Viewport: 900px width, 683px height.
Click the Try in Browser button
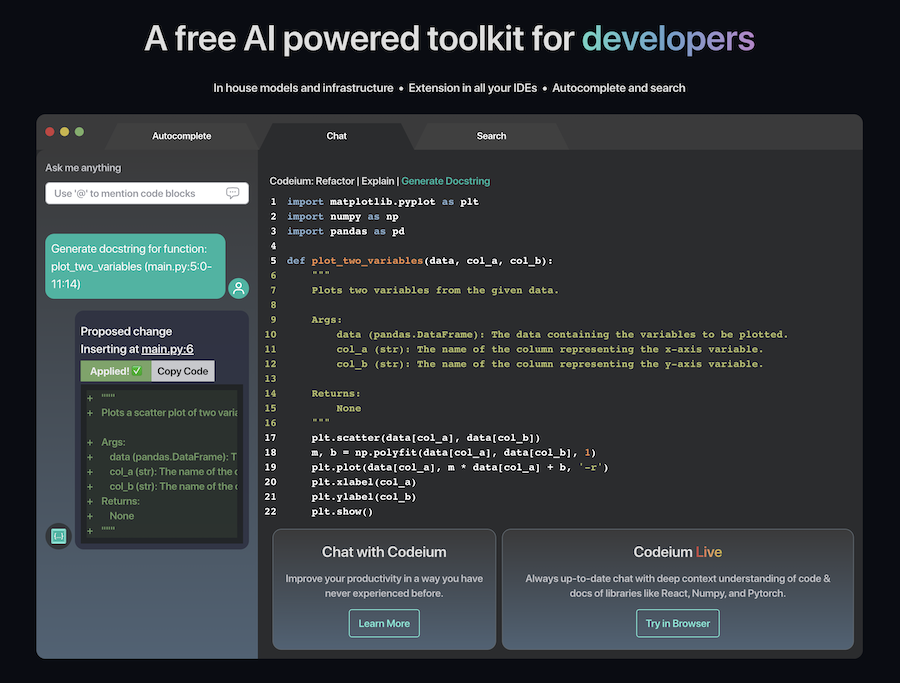click(678, 623)
